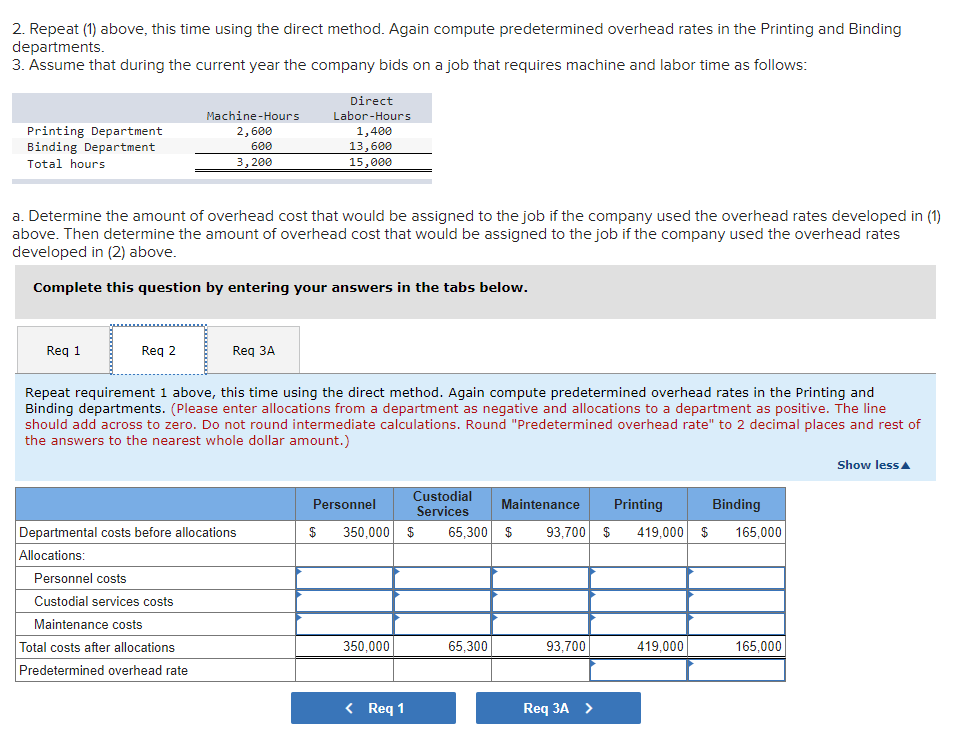Collapse instructions with Show less
964x742 pixels.
[873, 465]
